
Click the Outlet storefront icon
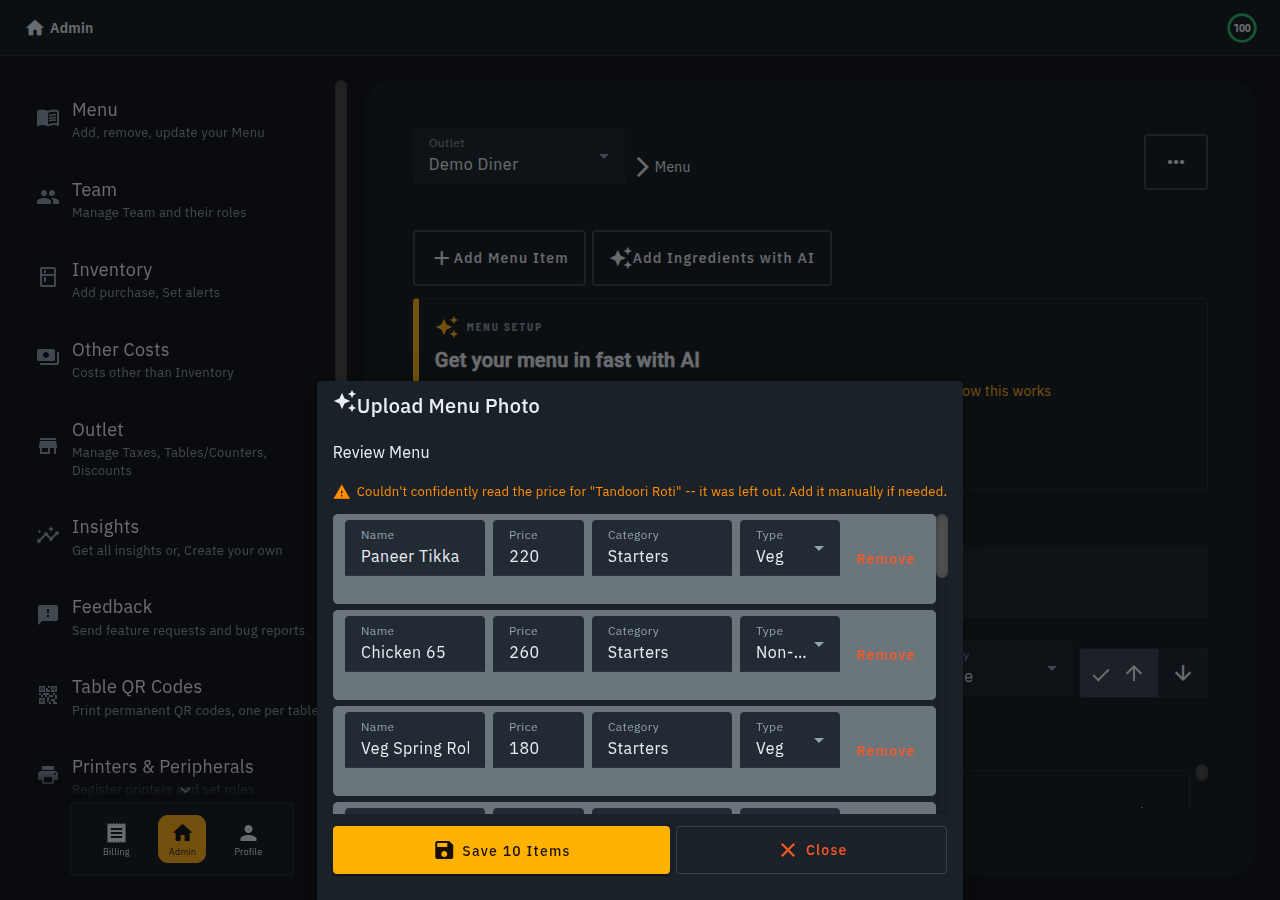(48, 445)
